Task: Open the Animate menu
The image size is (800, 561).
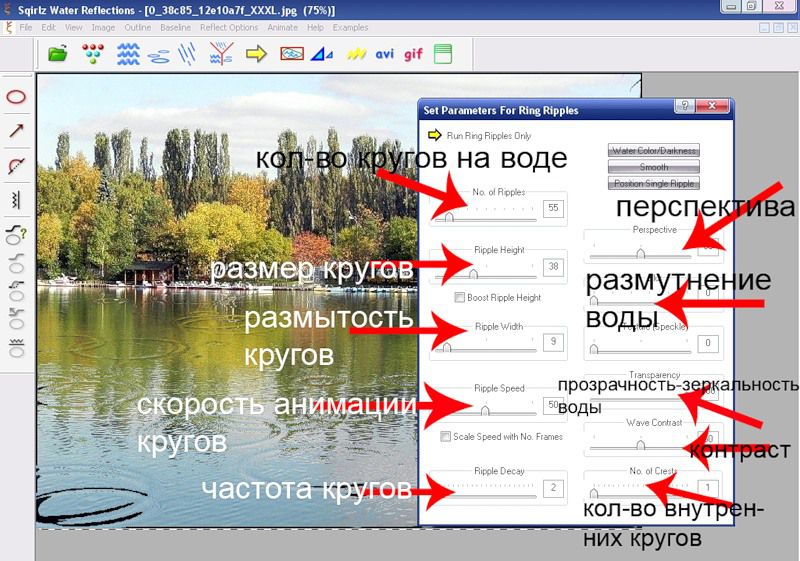Action: point(282,27)
